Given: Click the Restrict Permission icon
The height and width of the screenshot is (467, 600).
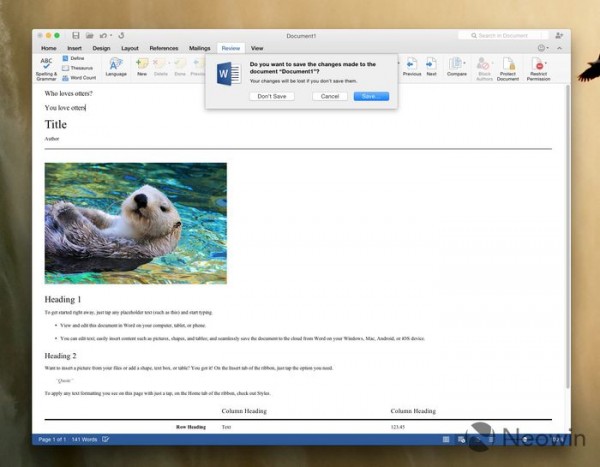Looking at the screenshot, I should click(x=538, y=64).
